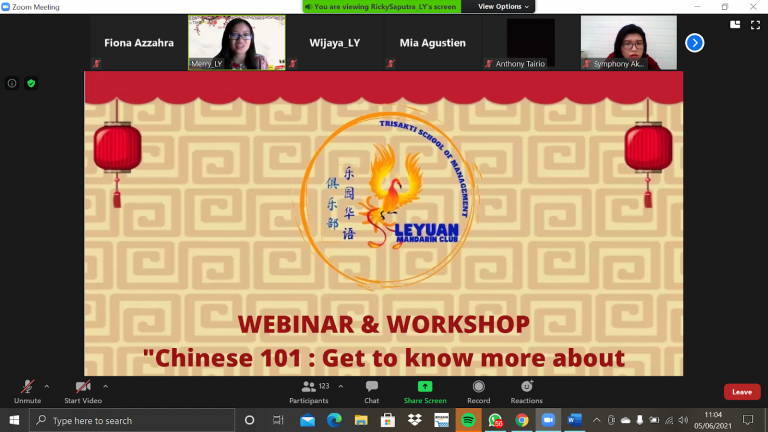Open volume speaker tray icon
This screenshot has width=768, height=432.
(x=683, y=420)
